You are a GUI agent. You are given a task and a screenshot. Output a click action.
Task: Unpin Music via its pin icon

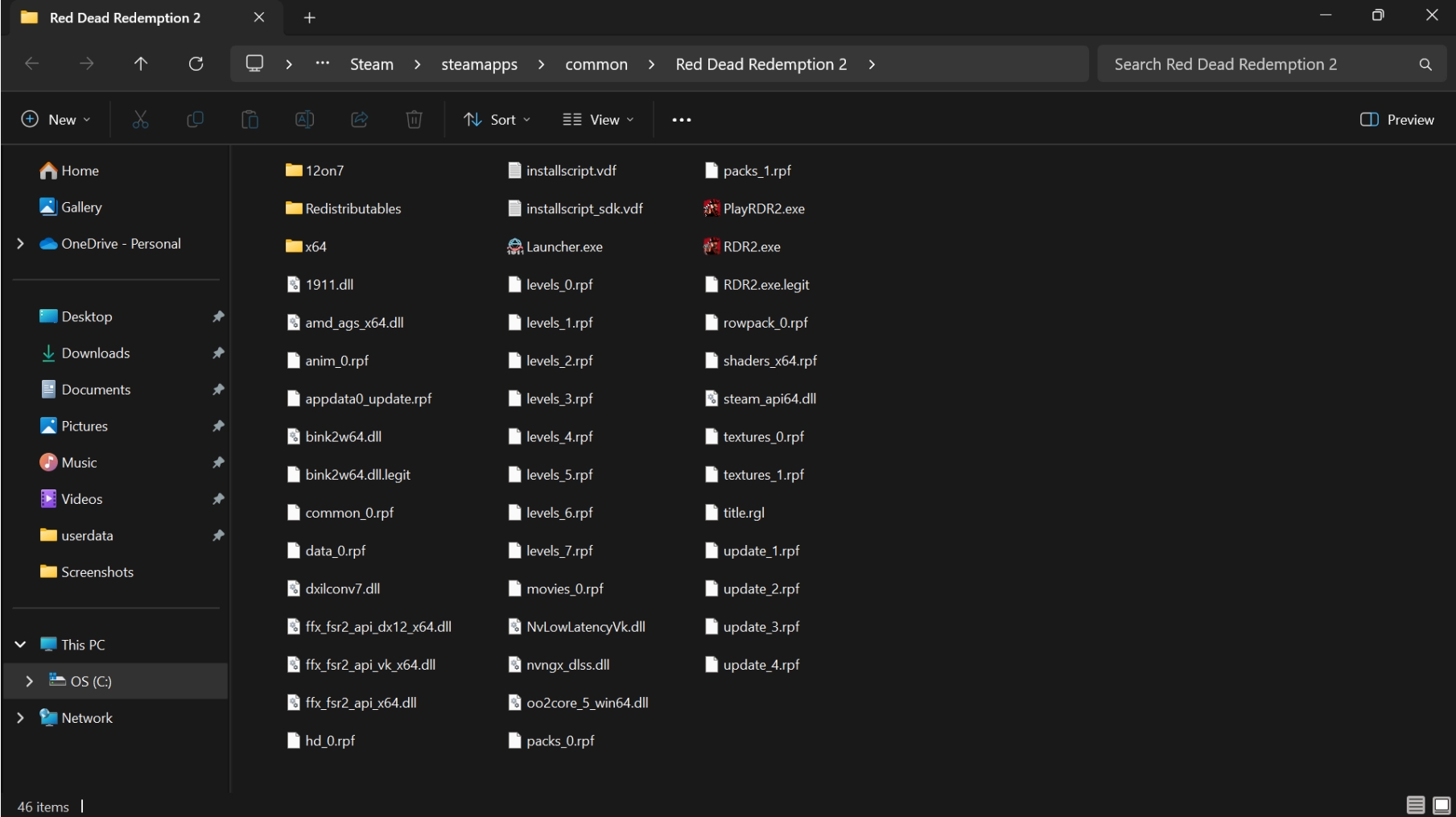pos(218,462)
